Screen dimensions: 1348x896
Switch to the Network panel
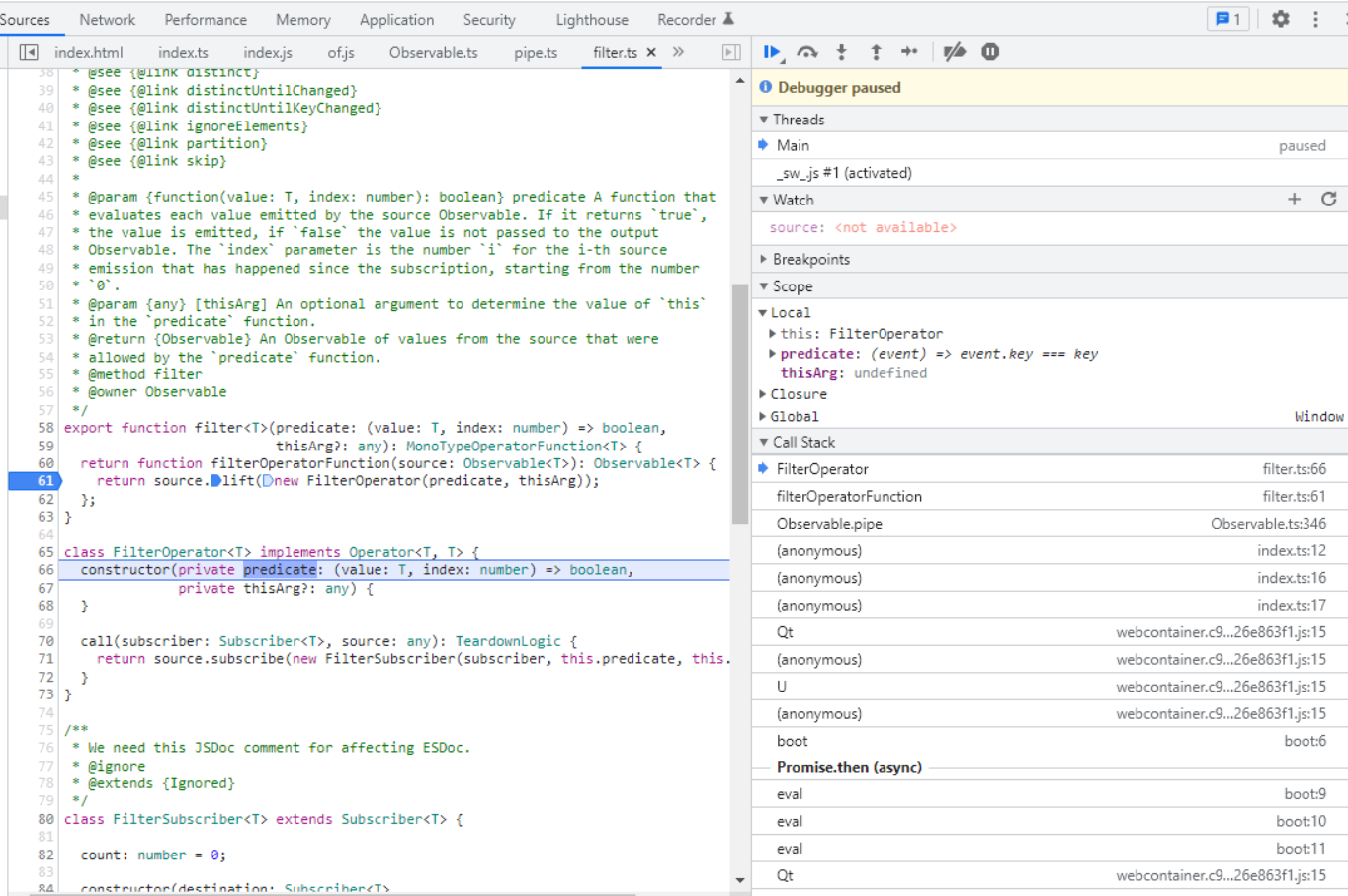click(108, 19)
